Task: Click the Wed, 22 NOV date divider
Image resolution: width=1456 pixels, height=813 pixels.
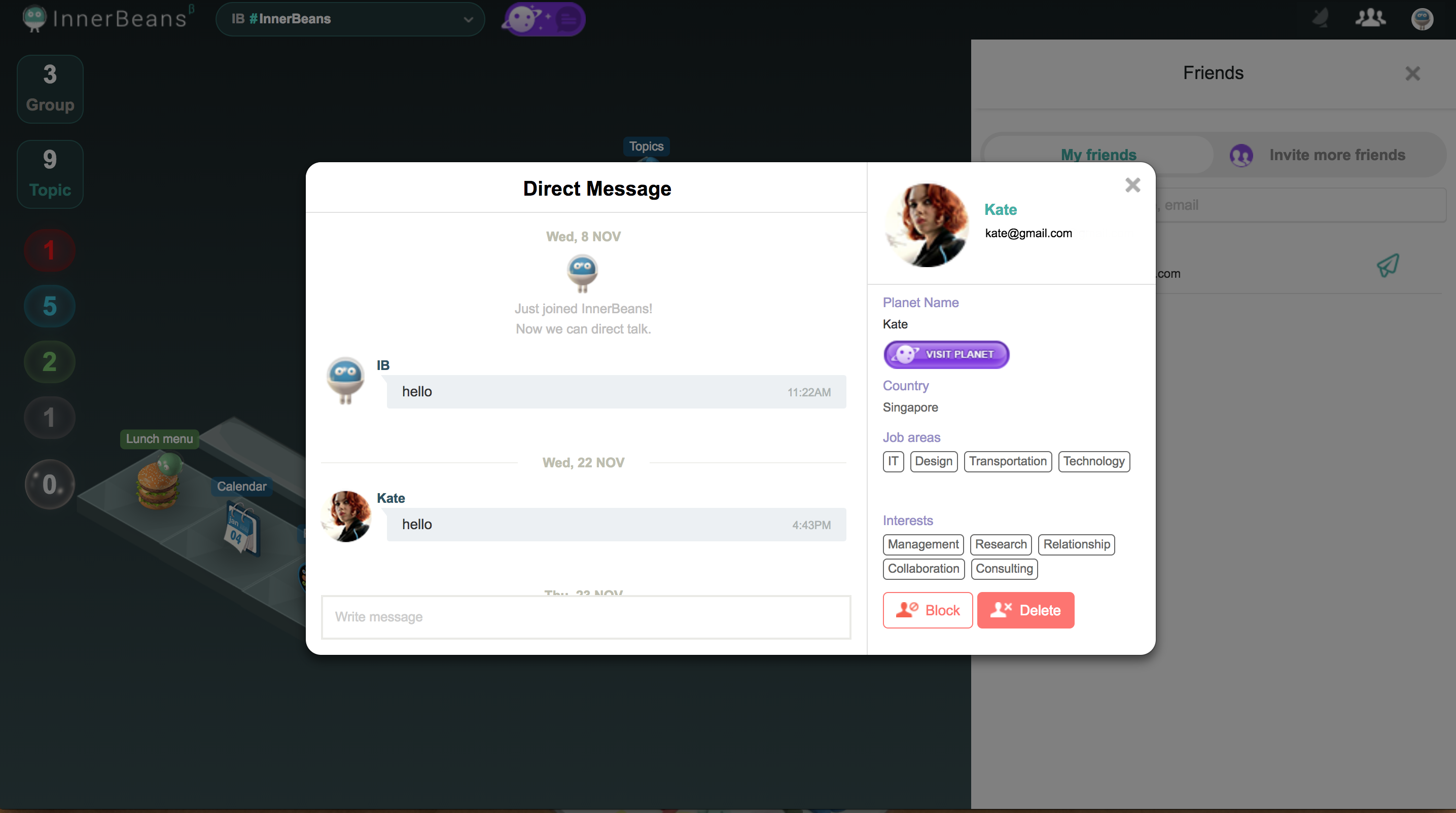Action: click(x=583, y=463)
